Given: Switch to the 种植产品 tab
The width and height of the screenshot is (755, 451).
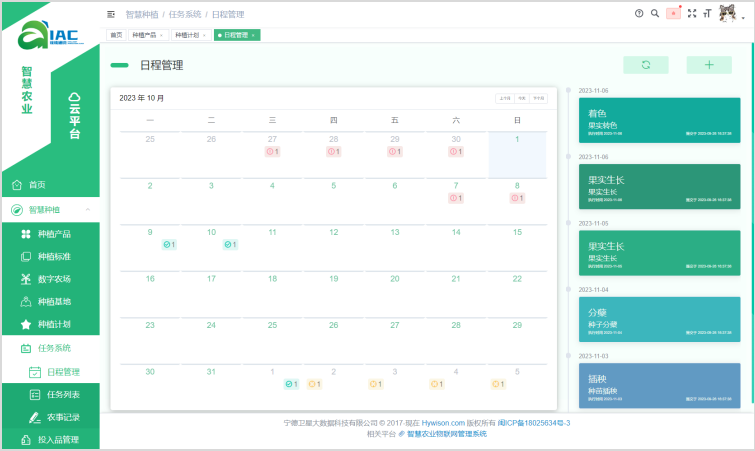Looking at the screenshot, I should [148, 35].
